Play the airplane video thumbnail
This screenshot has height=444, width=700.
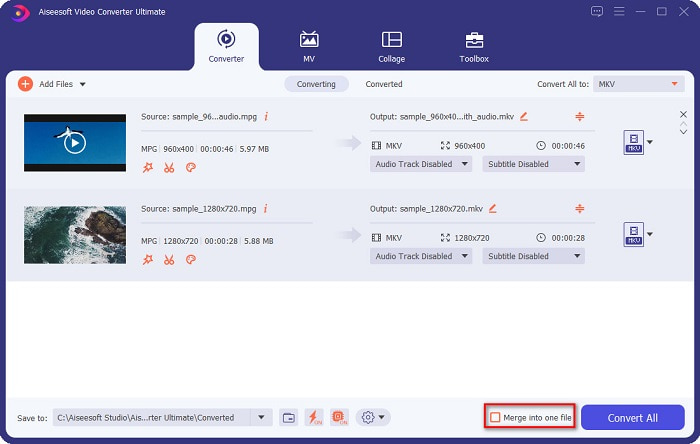point(75,143)
